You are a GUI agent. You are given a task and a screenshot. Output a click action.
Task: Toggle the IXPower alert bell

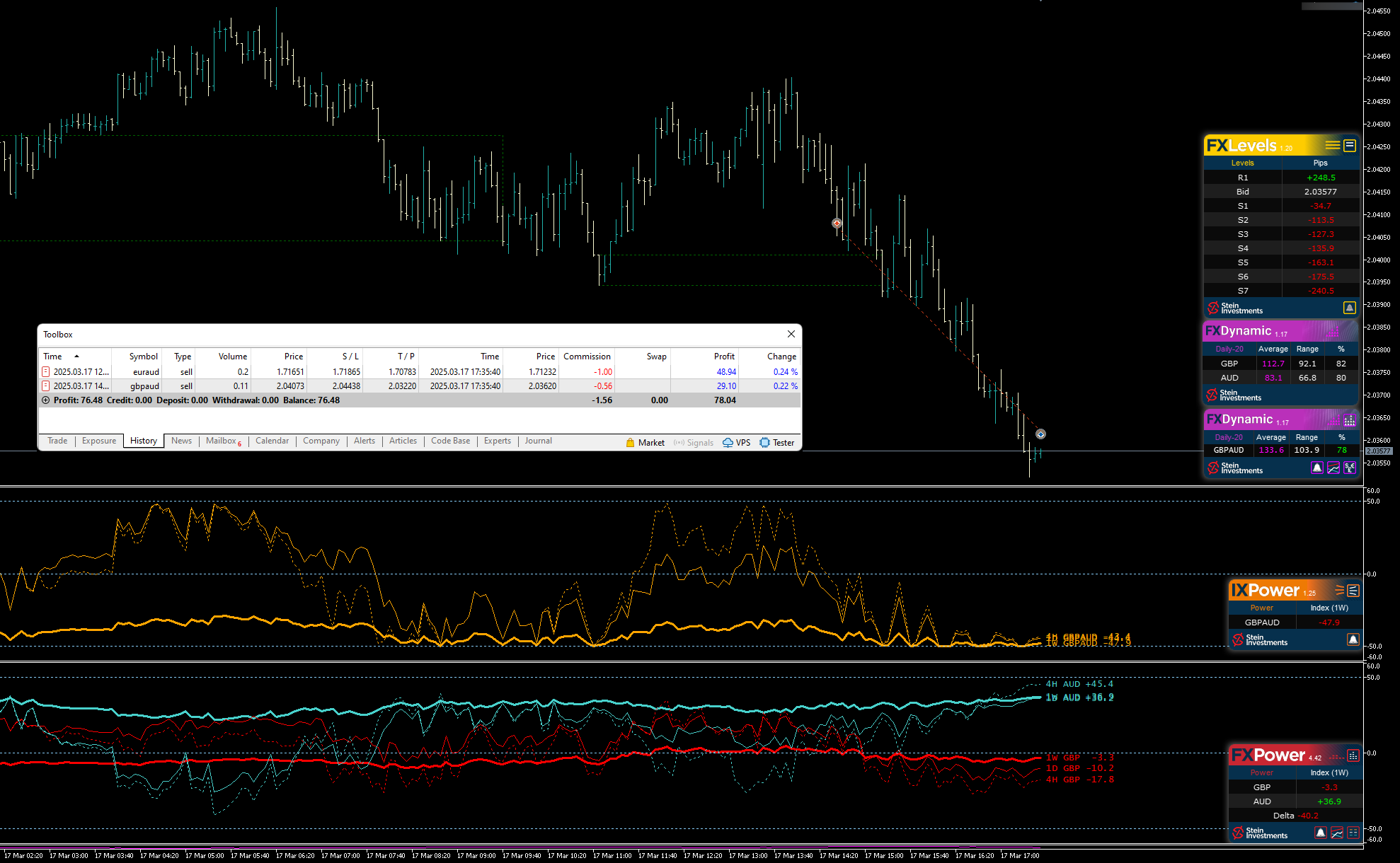[x=1353, y=639]
